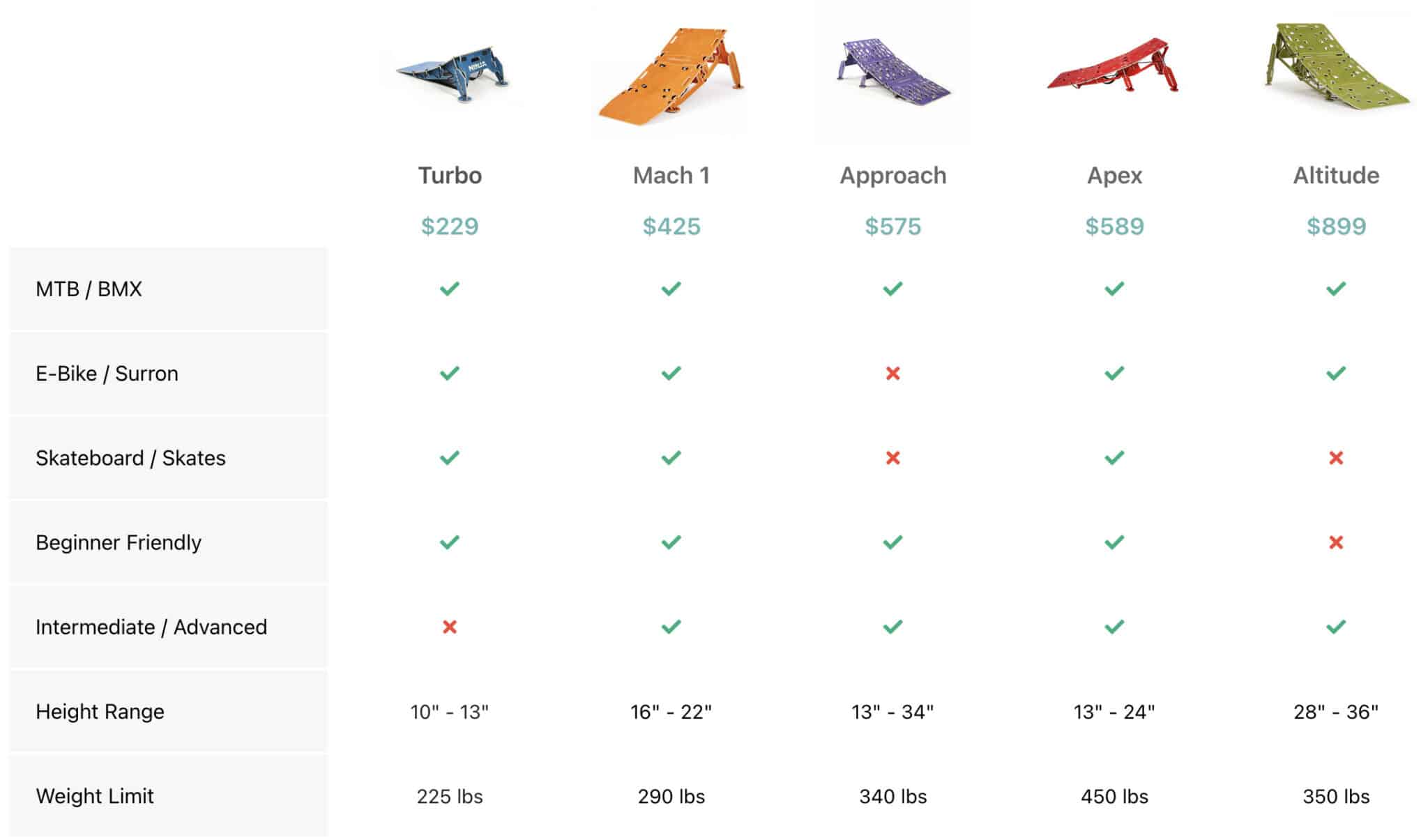This screenshot has height=840, width=1428.
Task: Click the orange Mach 1 ramp image
Action: 670,78
